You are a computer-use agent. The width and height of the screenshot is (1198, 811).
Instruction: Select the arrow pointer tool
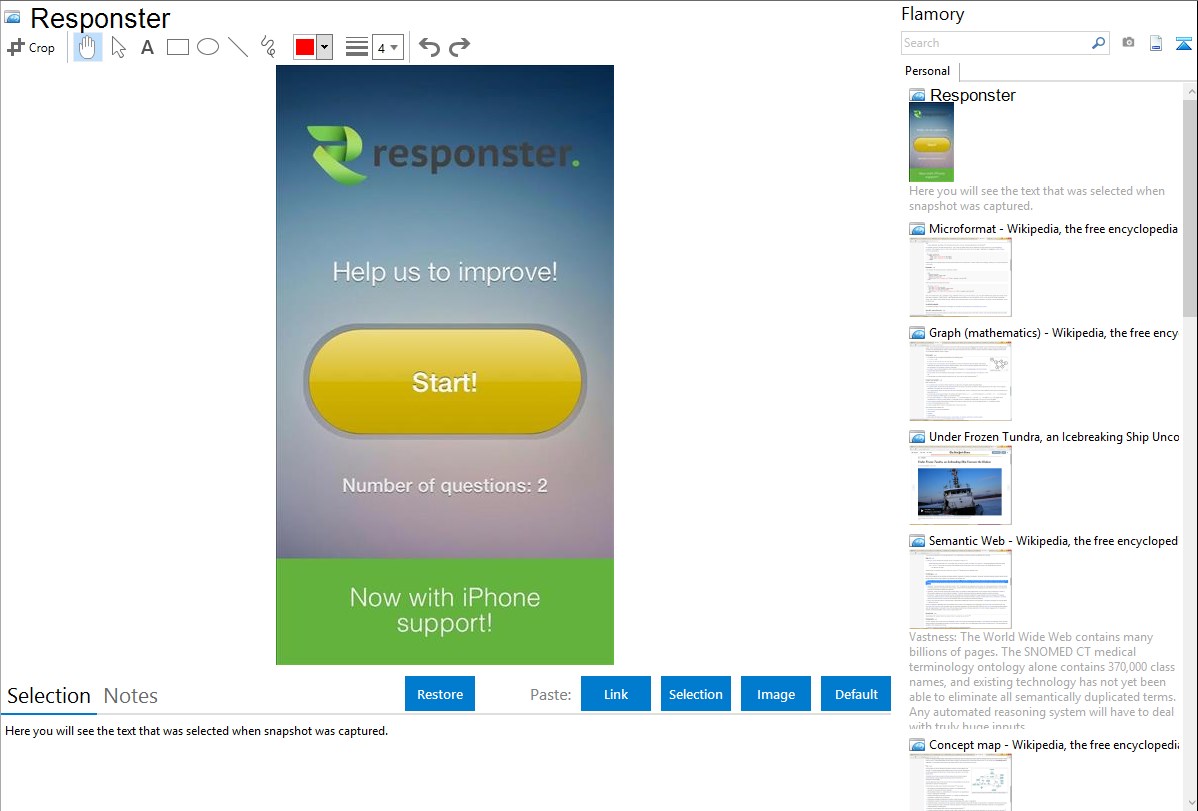coord(118,47)
